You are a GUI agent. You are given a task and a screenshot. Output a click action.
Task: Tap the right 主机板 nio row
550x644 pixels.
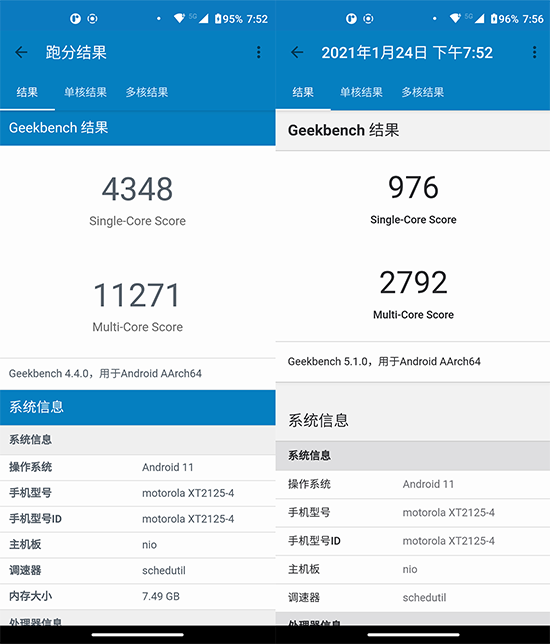click(x=413, y=569)
